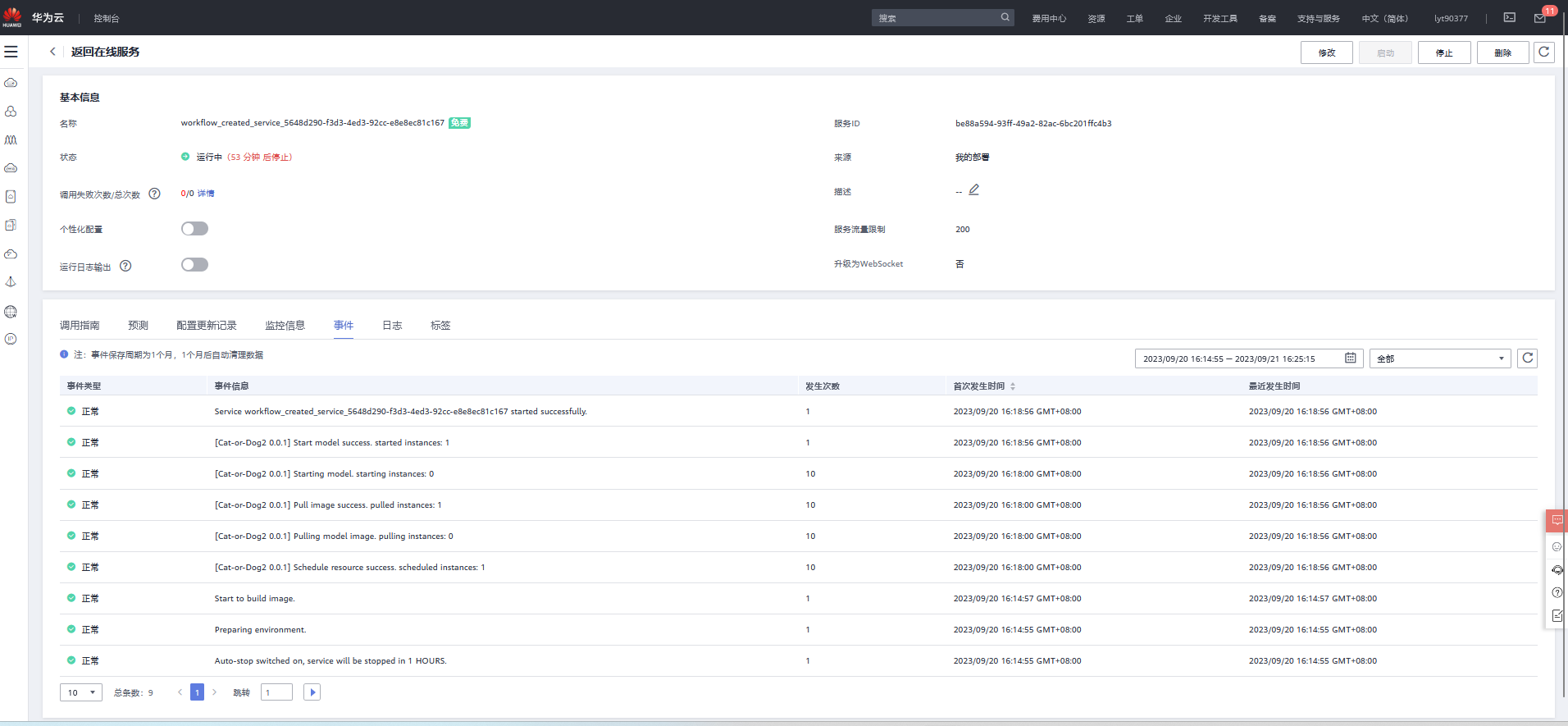Click the 删除 button
The width and height of the screenshot is (1568, 726).
1503,53
